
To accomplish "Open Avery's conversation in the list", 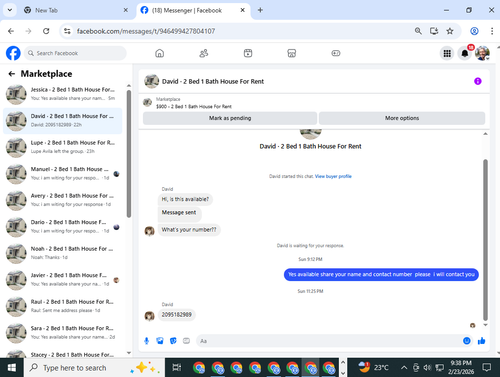I will point(63,200).
